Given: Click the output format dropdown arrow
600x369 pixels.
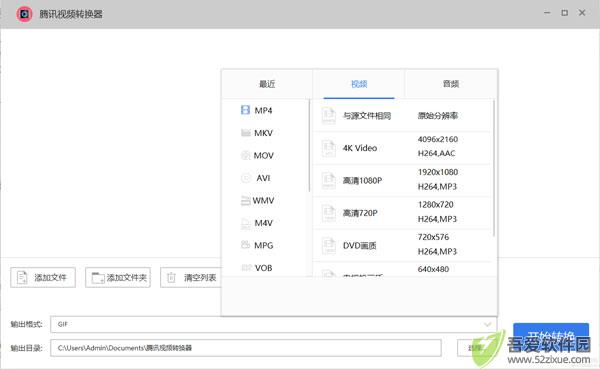Looking at the screenshot, I should click(488, 325).
